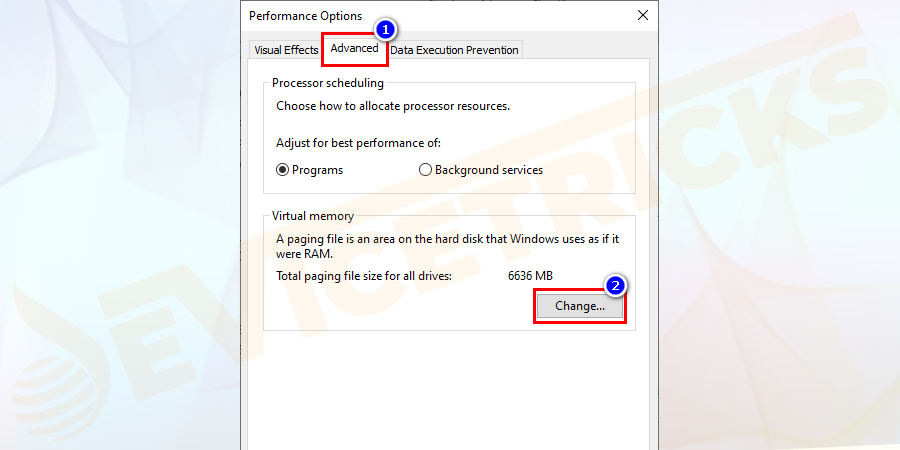Click the Virtual memory group label
The width and height of the screenshot is (900, 450).
(x=312, y=216)
